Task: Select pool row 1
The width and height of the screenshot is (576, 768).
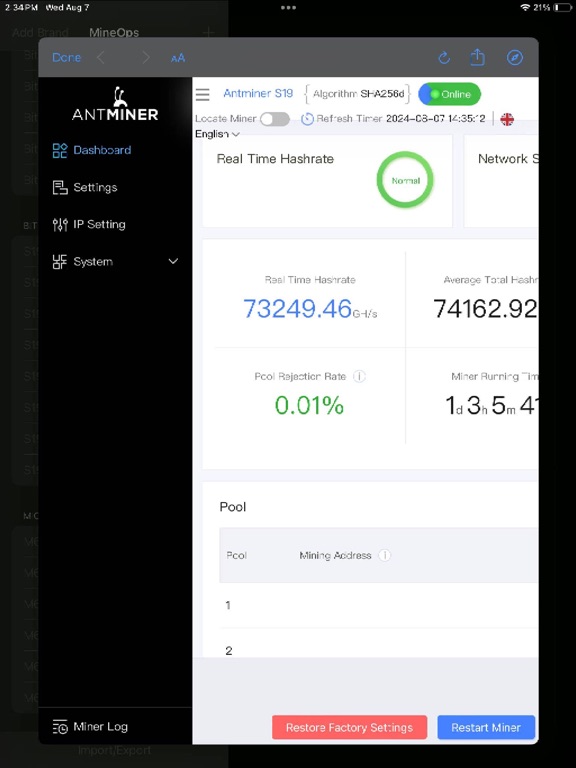Action: pyautogui.click(x=379, y=605)
